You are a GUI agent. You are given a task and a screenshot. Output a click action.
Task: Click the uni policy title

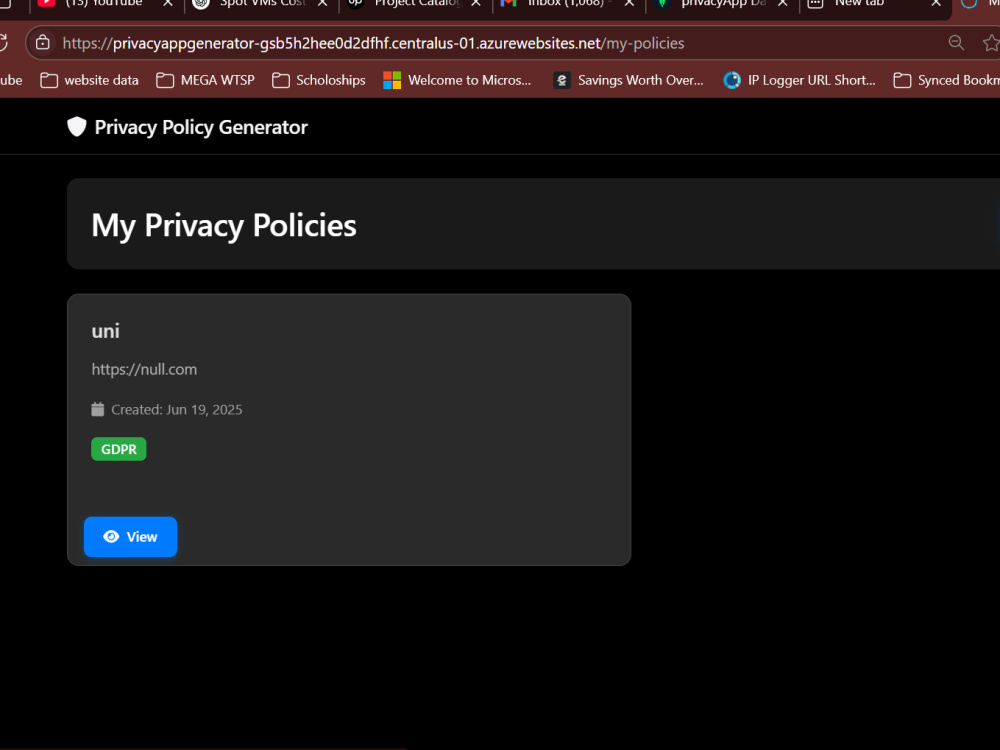(x=105, y=331)
